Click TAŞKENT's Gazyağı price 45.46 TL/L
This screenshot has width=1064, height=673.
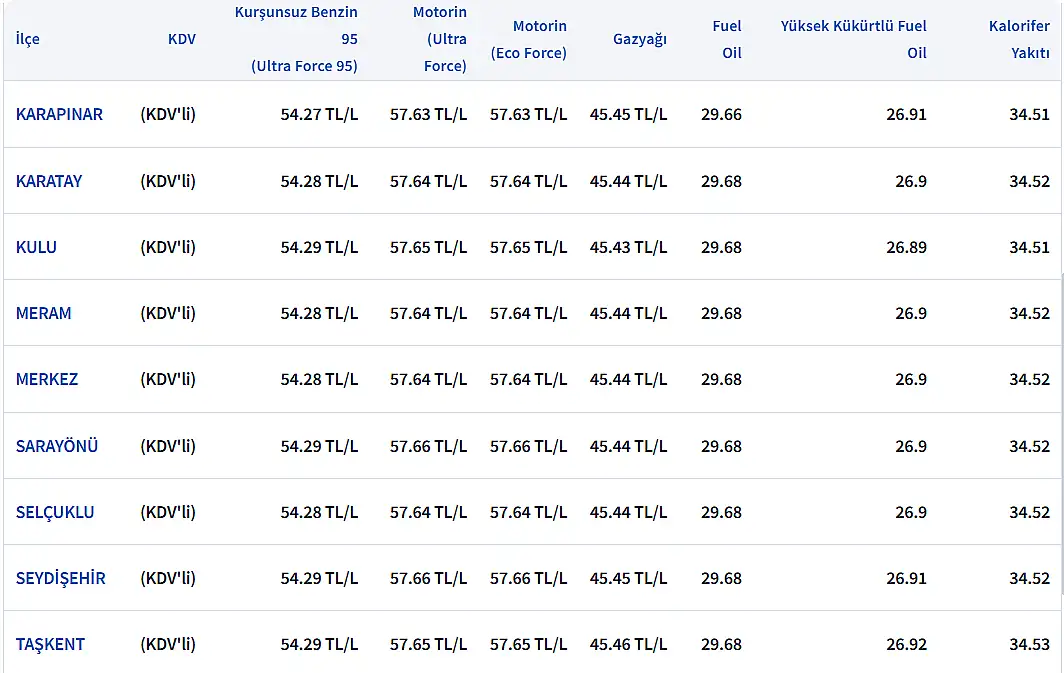coord(628,644)
